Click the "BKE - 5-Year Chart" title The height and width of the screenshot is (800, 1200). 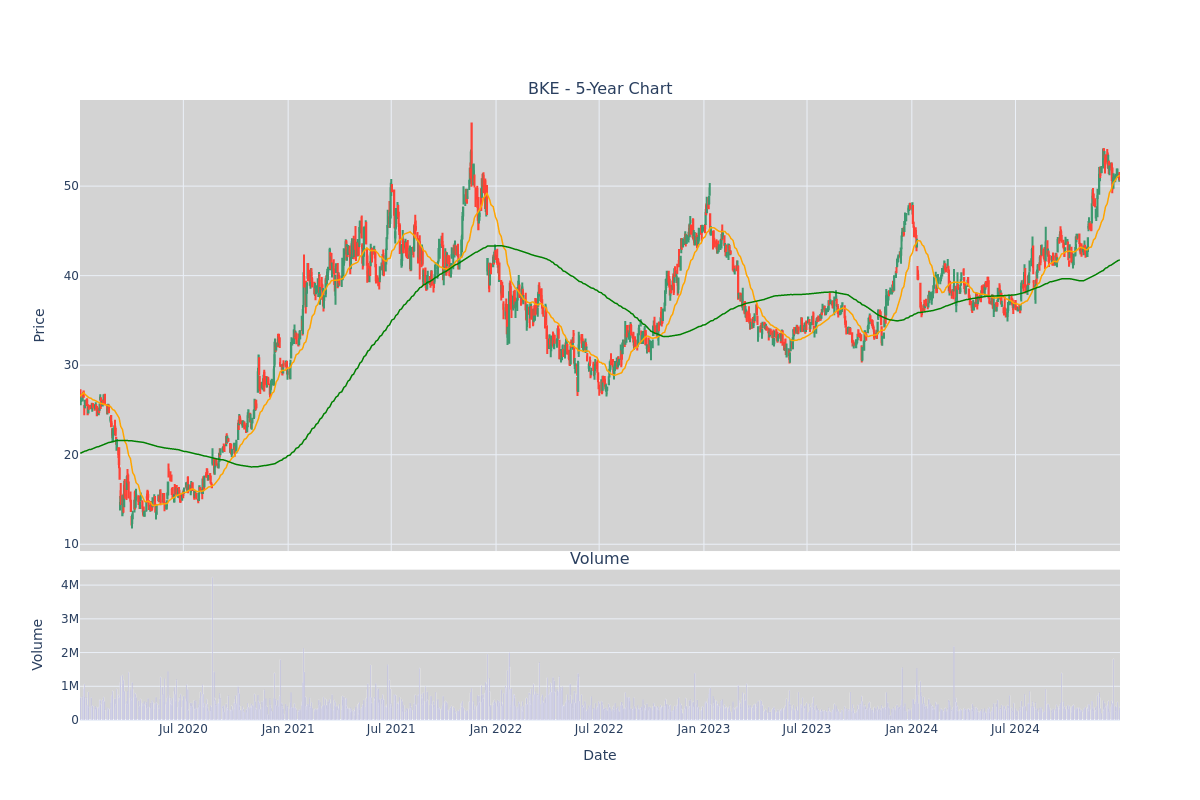pyautogui.click(x=600, y=89)
